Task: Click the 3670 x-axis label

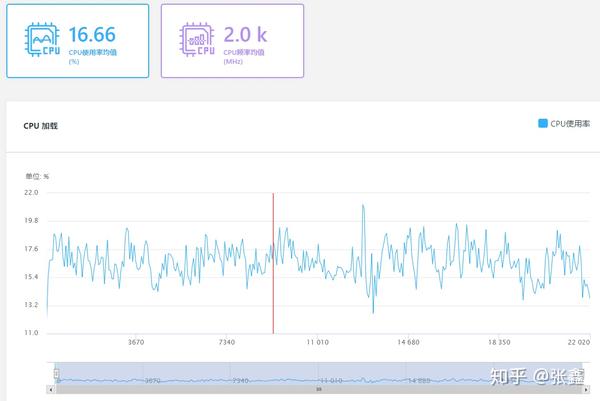Action: [x=136, y=342]
